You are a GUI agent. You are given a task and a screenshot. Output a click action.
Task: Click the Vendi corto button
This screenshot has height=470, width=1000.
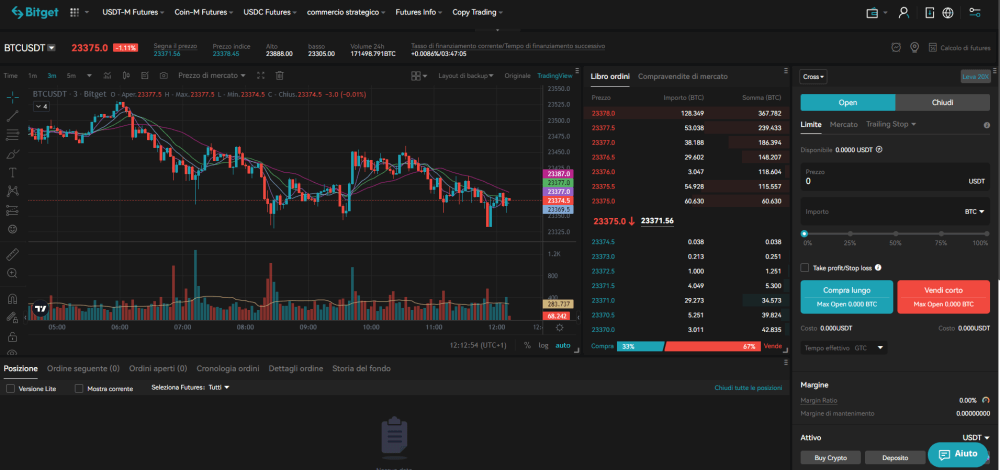[x=943, y=297]
